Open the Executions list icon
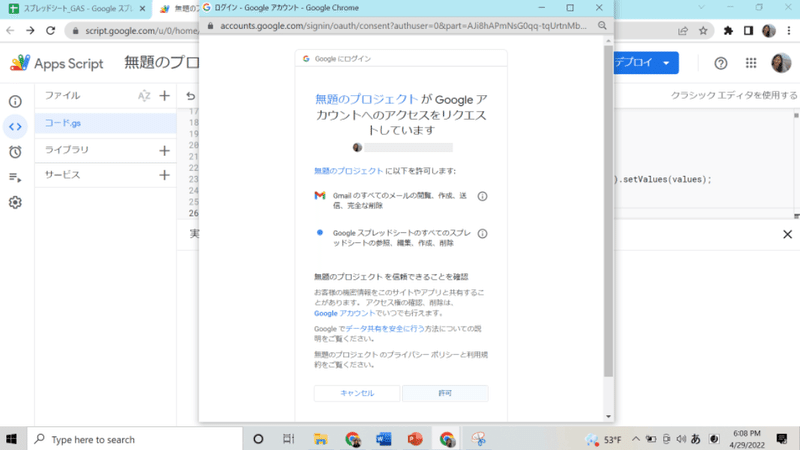This screenshot has height=450, width=800. [15, 178]
